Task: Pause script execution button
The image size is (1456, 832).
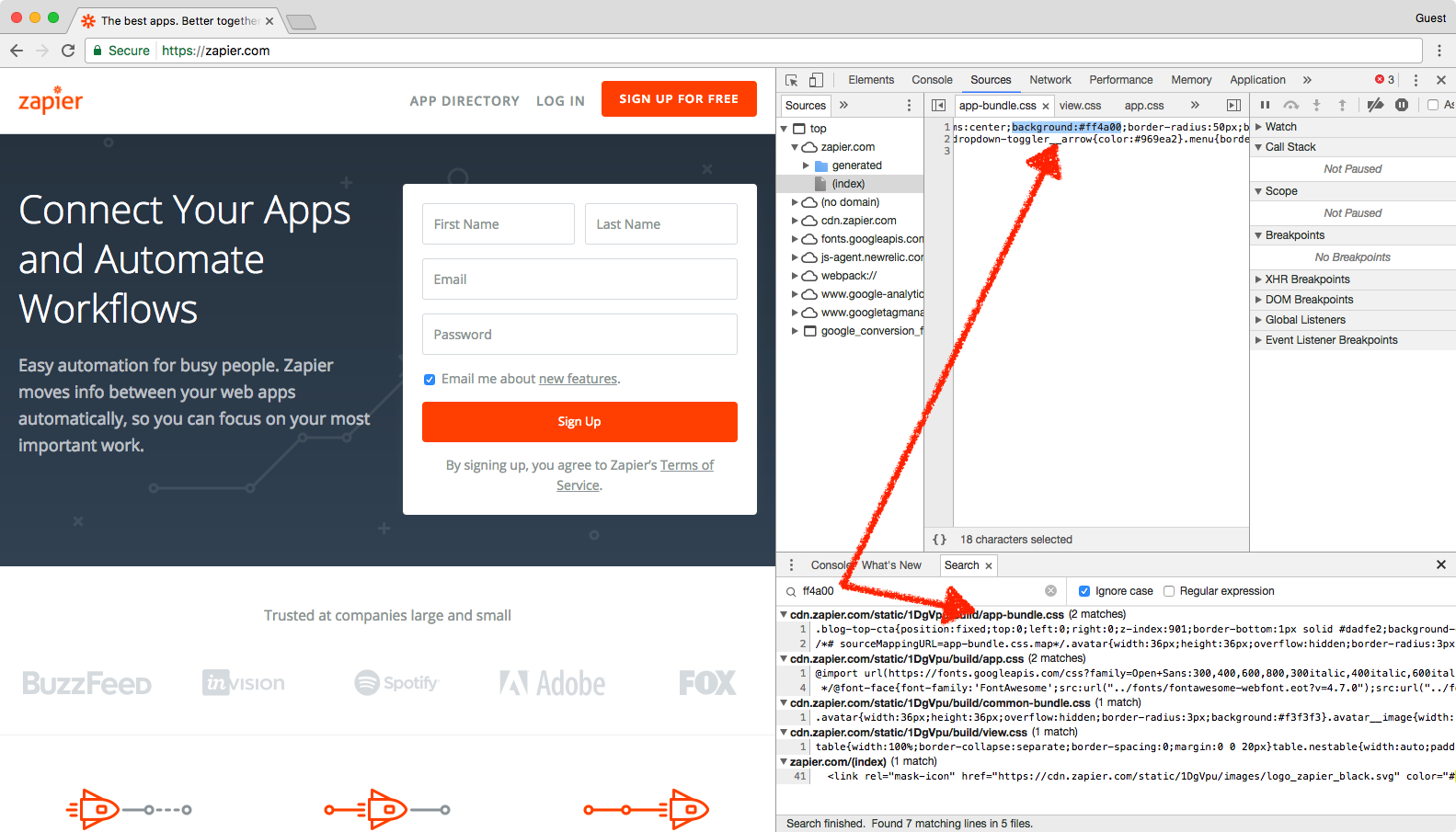Action: (x=1265, y=105)
